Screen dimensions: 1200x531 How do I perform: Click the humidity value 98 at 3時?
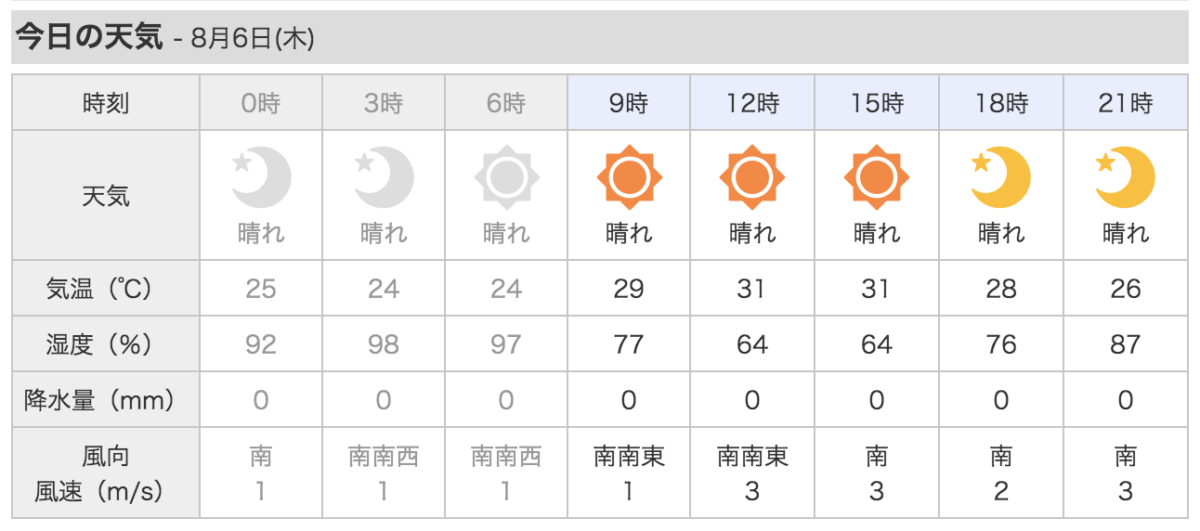[x=383, y=345]
